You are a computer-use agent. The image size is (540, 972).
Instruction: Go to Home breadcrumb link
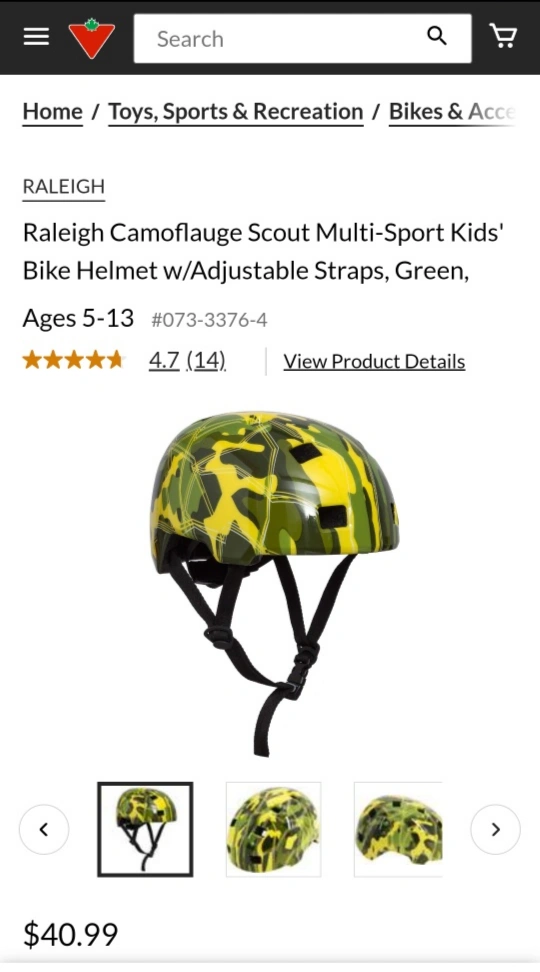[x=53, y=112]
